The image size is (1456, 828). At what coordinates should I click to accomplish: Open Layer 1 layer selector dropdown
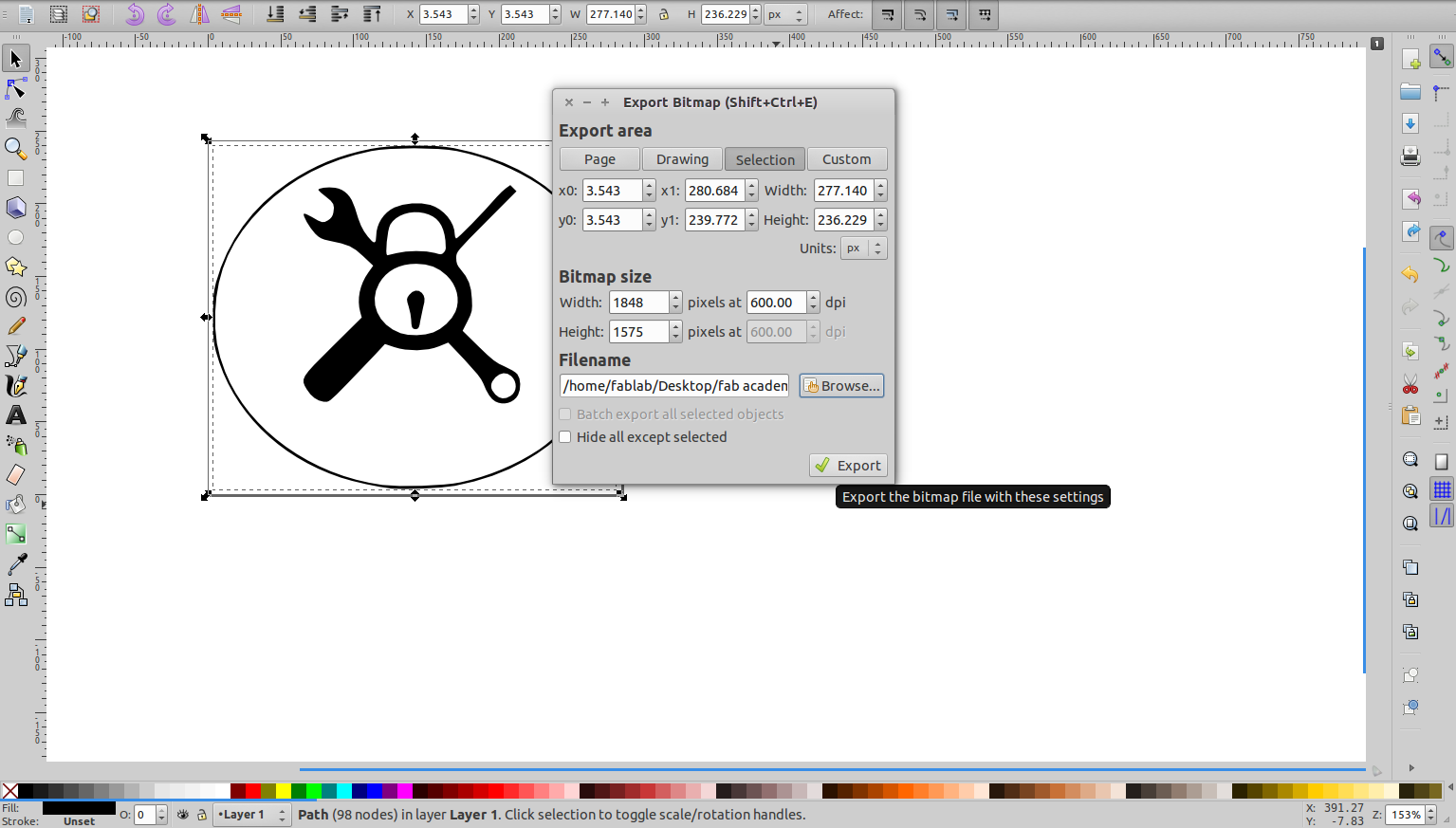click(x=252, y=815)
